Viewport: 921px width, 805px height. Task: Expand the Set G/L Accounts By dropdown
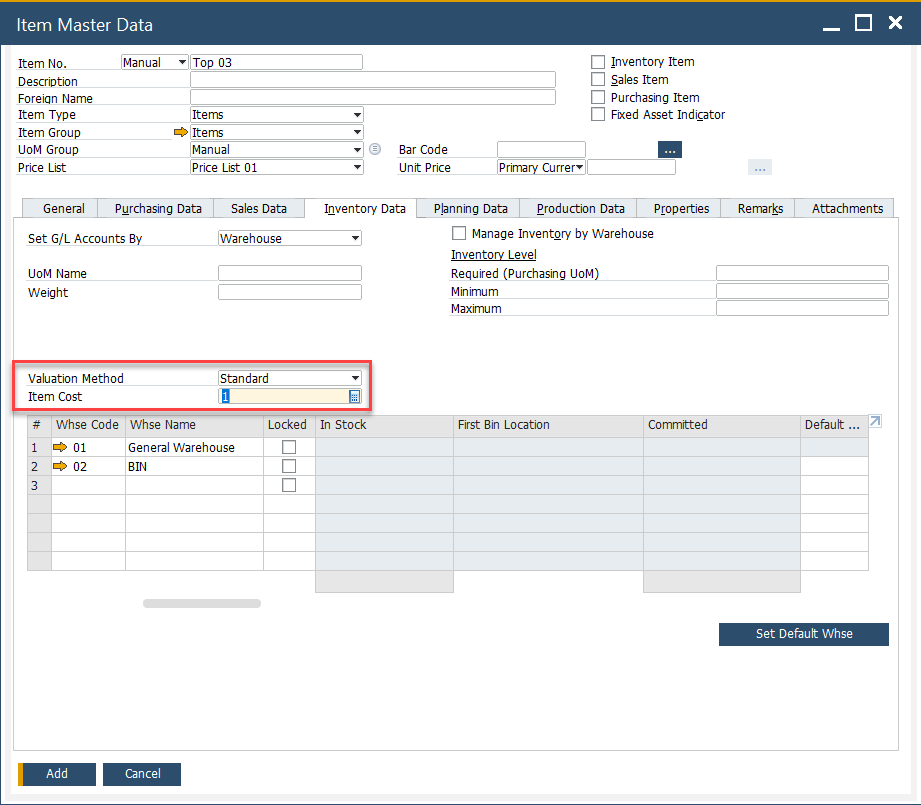coord(355,239)
